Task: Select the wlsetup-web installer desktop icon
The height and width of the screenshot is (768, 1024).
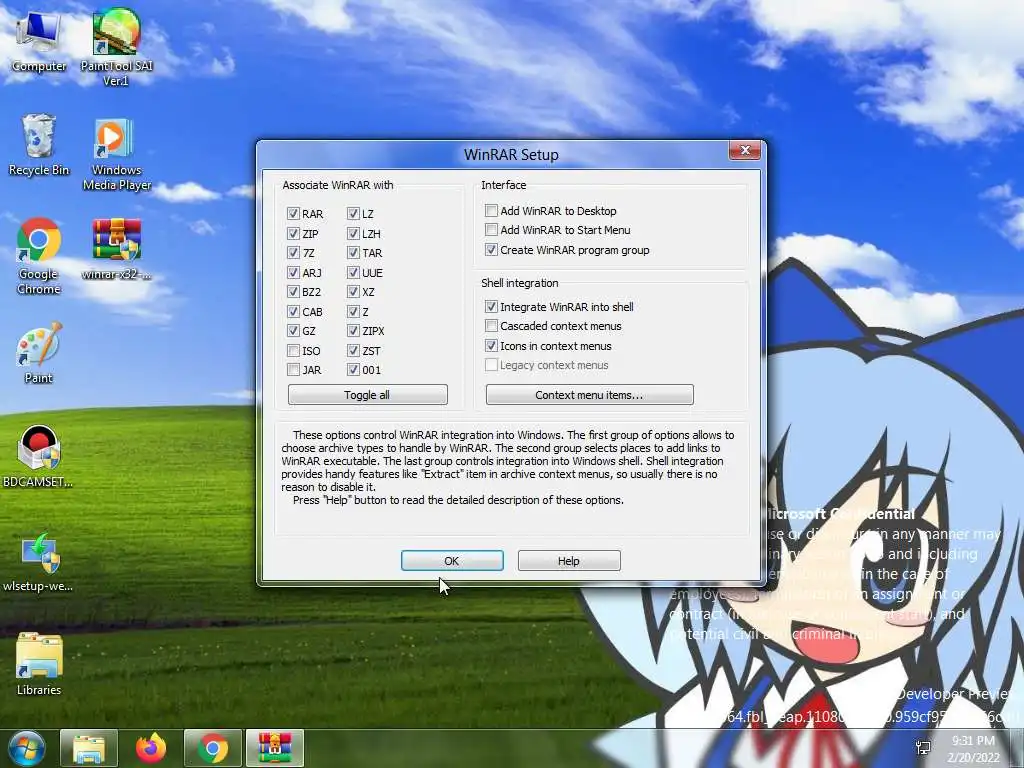Action: click(x=39, y=562)
